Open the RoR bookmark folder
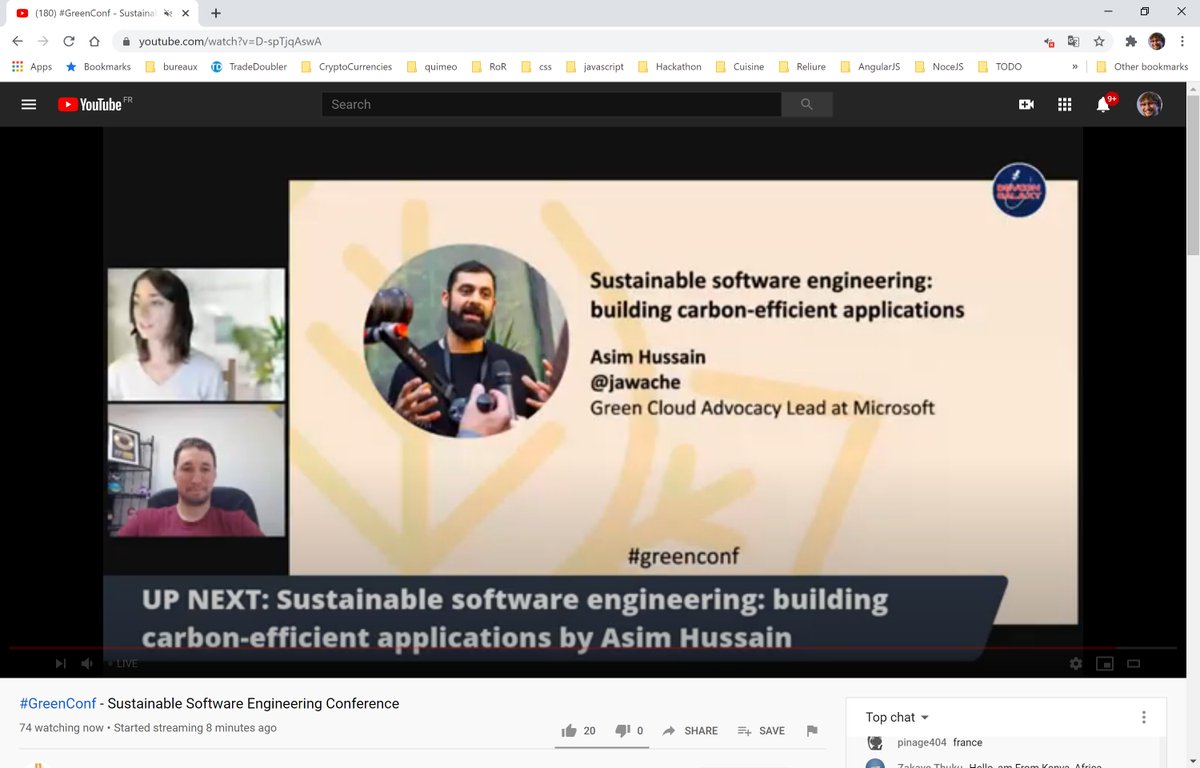 (490, 67)
